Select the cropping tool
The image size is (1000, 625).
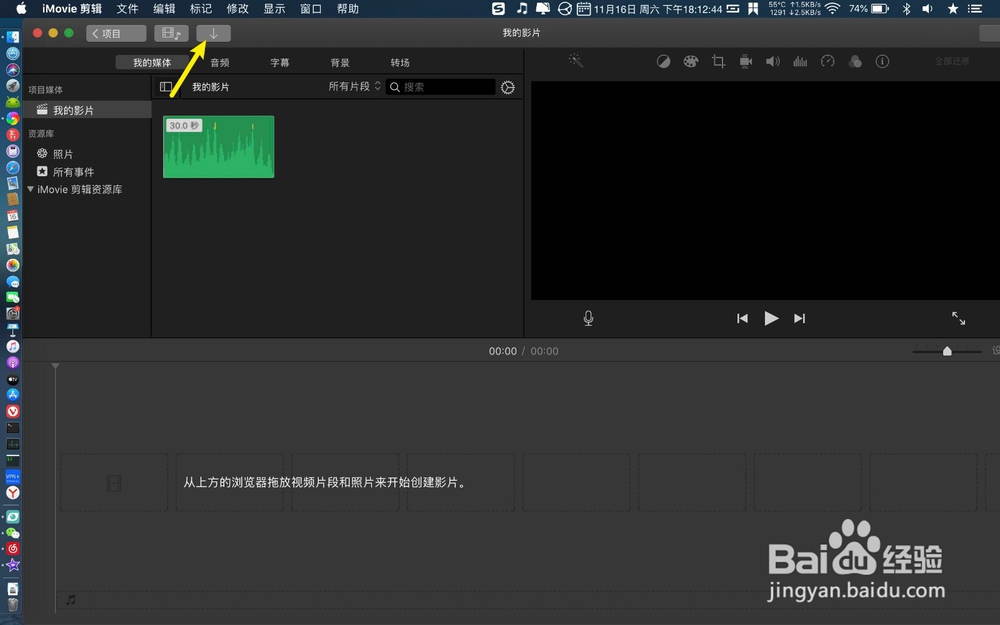[718, 61]
